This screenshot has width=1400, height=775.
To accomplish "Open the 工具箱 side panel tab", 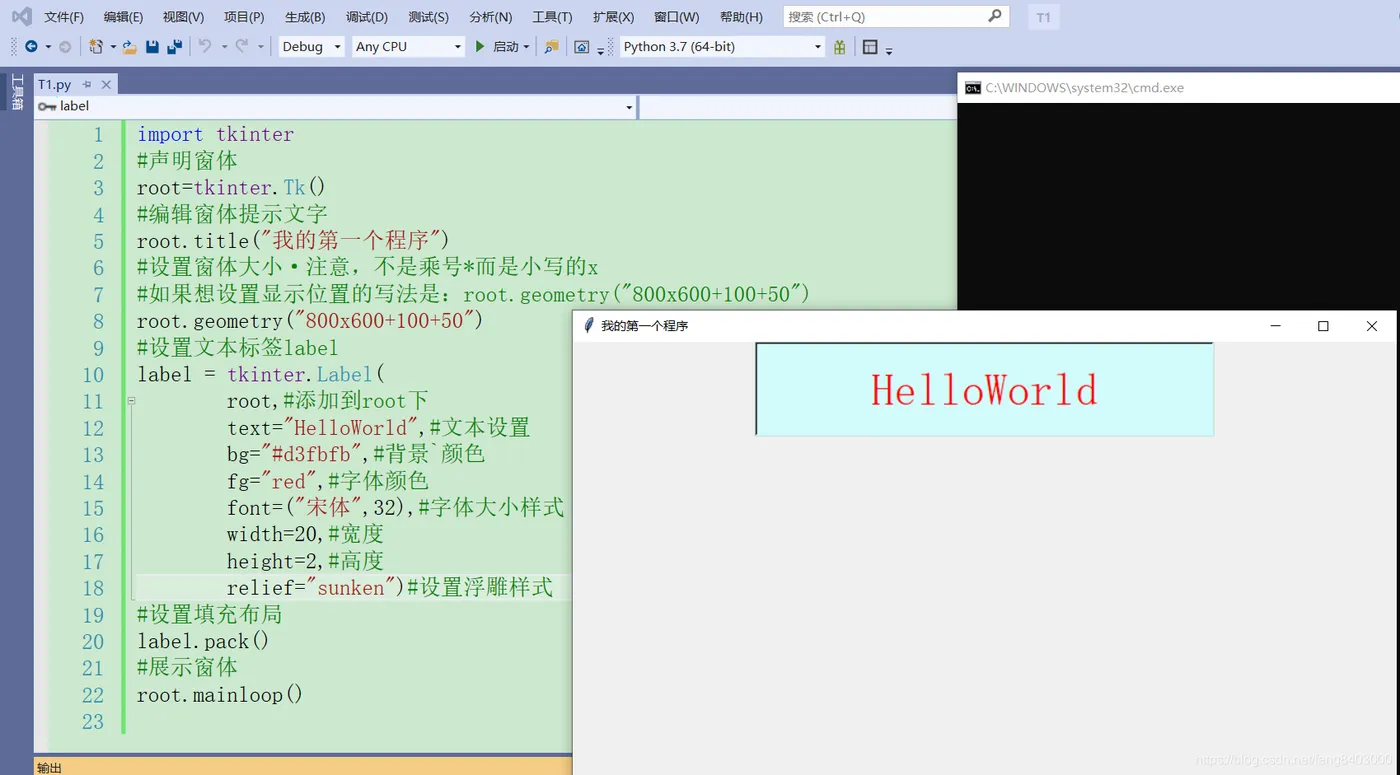I will pyautogui.click(x=16, y=92).
